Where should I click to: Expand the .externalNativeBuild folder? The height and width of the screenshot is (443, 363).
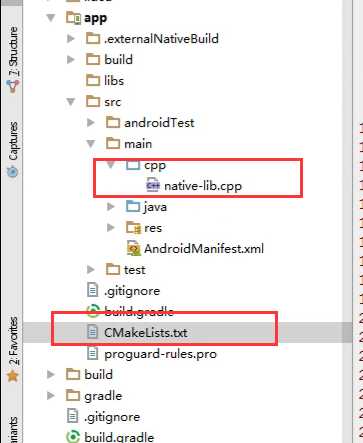pyautogui.click(x=71, y=39)
